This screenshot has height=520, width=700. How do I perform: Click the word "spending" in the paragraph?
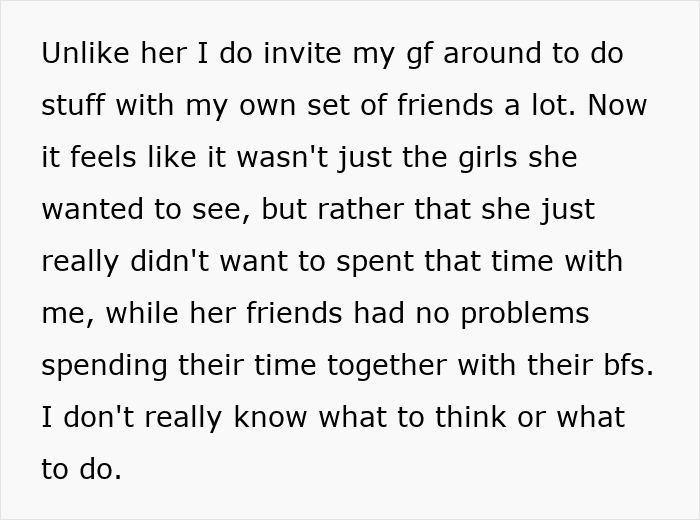[104, 366]
